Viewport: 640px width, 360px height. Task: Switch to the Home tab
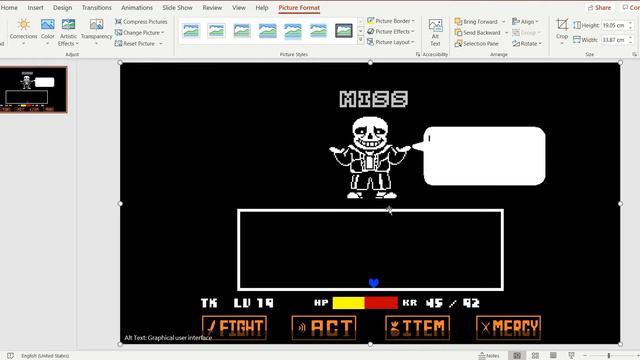(x=9, y=8)
